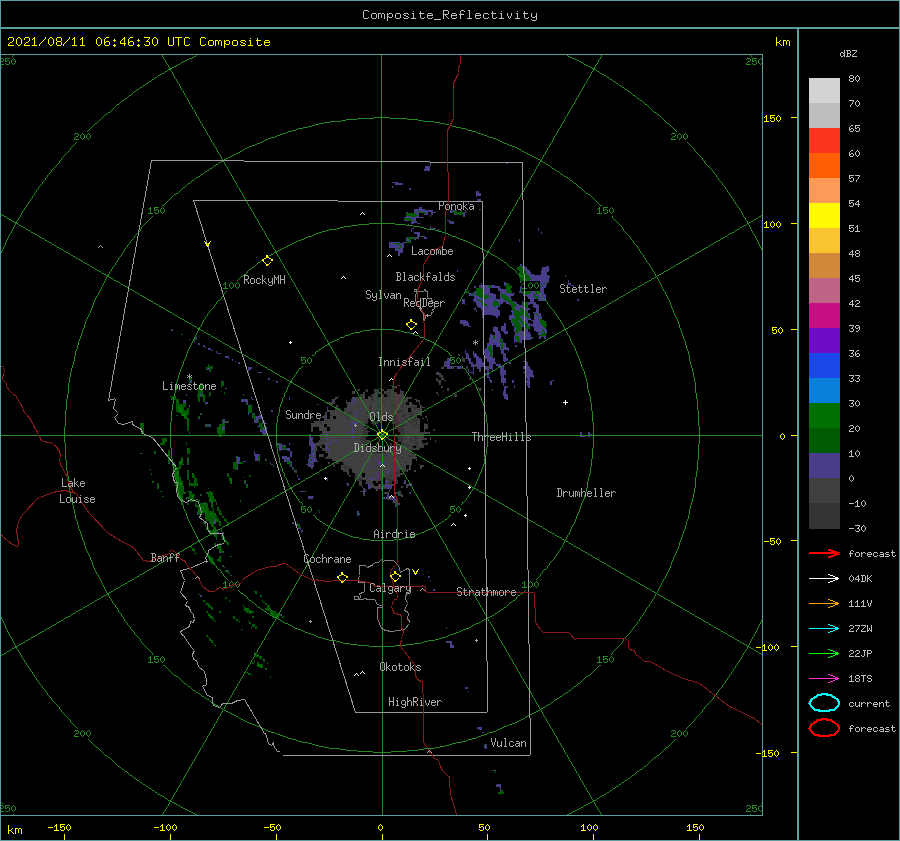Click the Ponoka label
The image size is (900, 841).
[x=456, y=206]
